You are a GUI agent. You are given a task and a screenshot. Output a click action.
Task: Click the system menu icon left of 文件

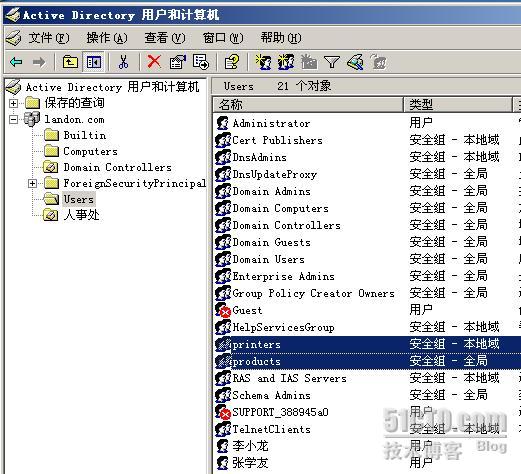point(13,38)
